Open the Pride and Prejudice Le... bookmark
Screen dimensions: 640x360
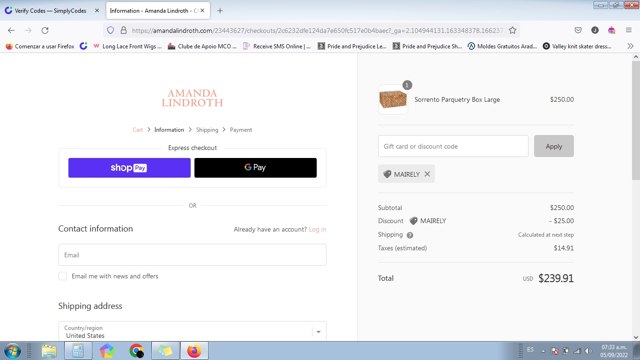[x=352, y=46]
